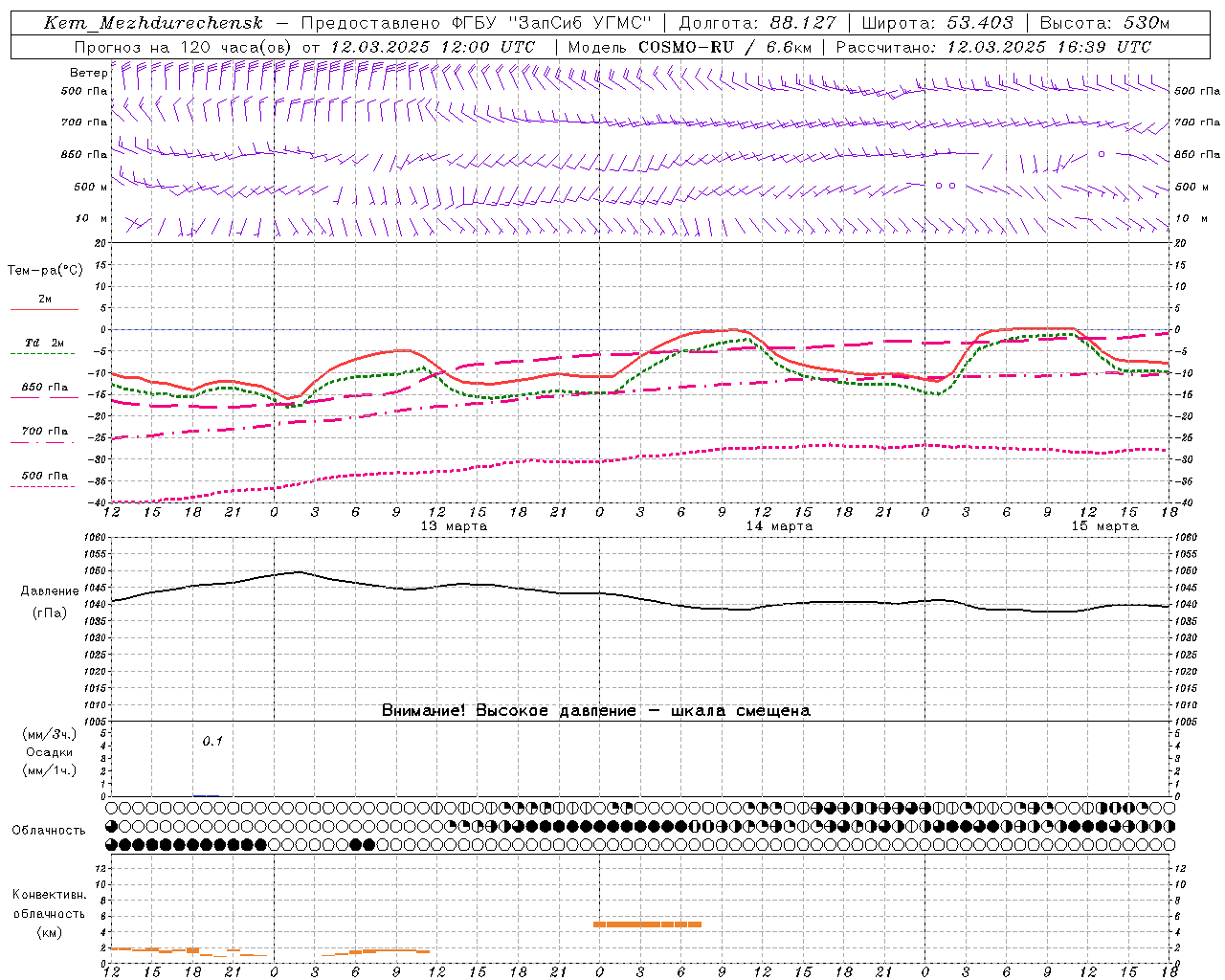Click the 'Модель COSMO-RU / 6.6км' label

[689, 47]
